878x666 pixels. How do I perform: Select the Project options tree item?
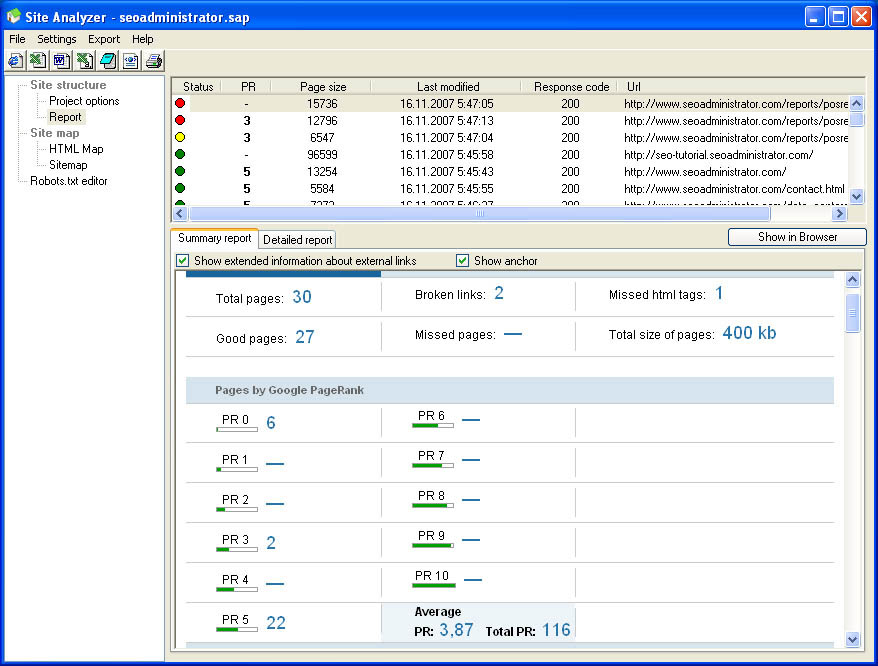click(x=84, y=101)
